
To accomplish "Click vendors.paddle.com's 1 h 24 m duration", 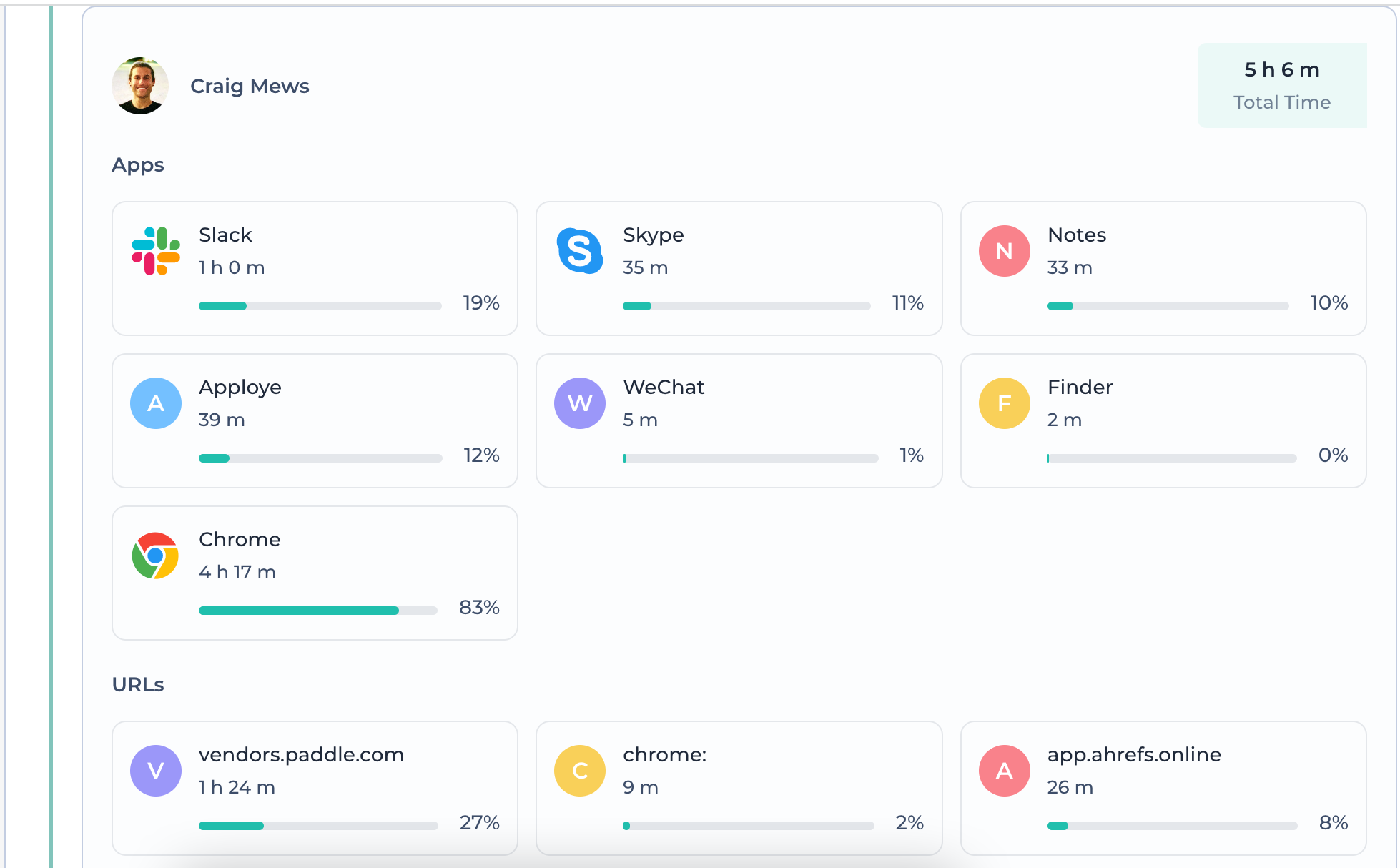I will pyautogui.click(x=237, y=787).
